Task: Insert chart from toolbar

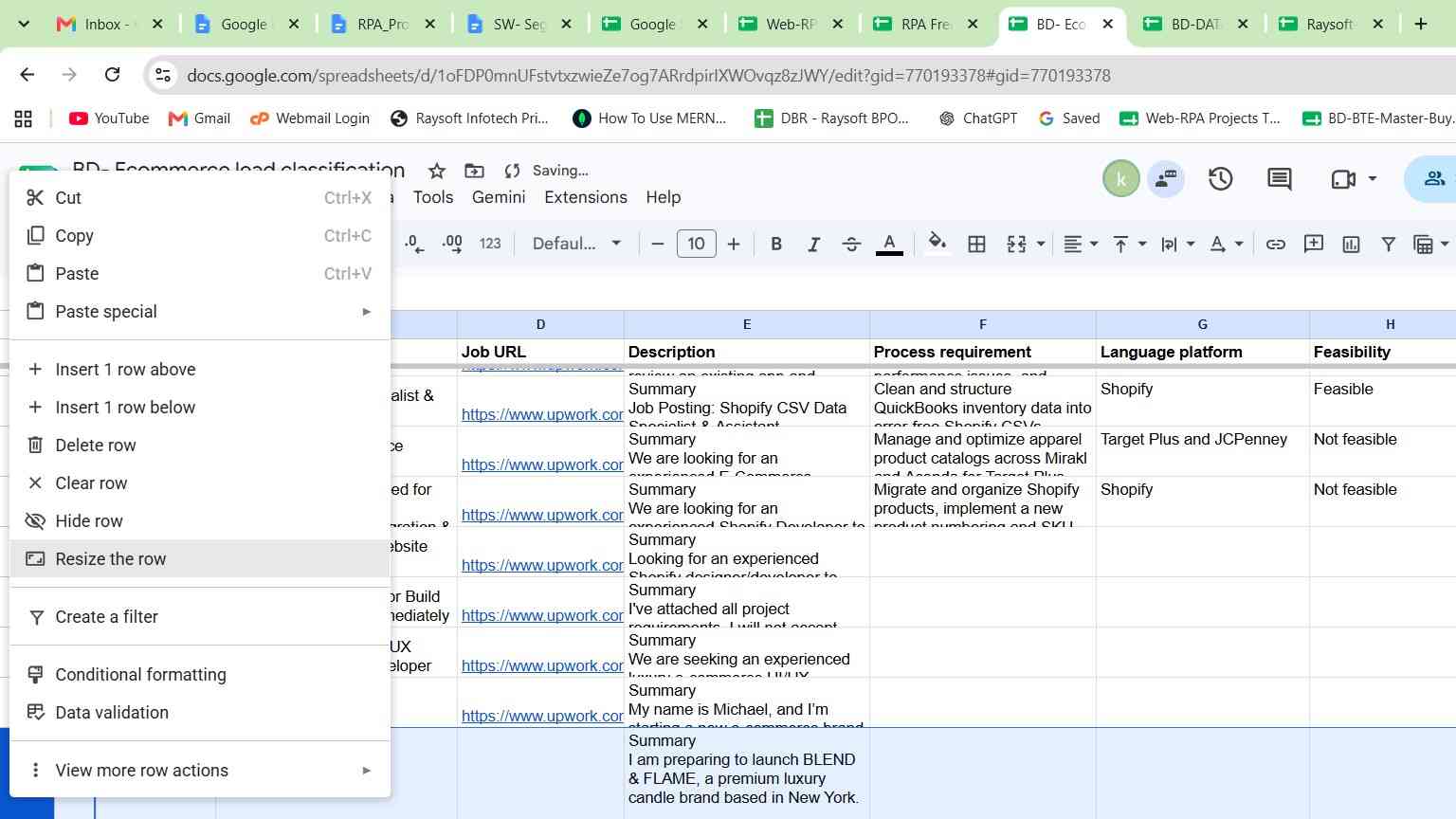Action: point(1351,244)
